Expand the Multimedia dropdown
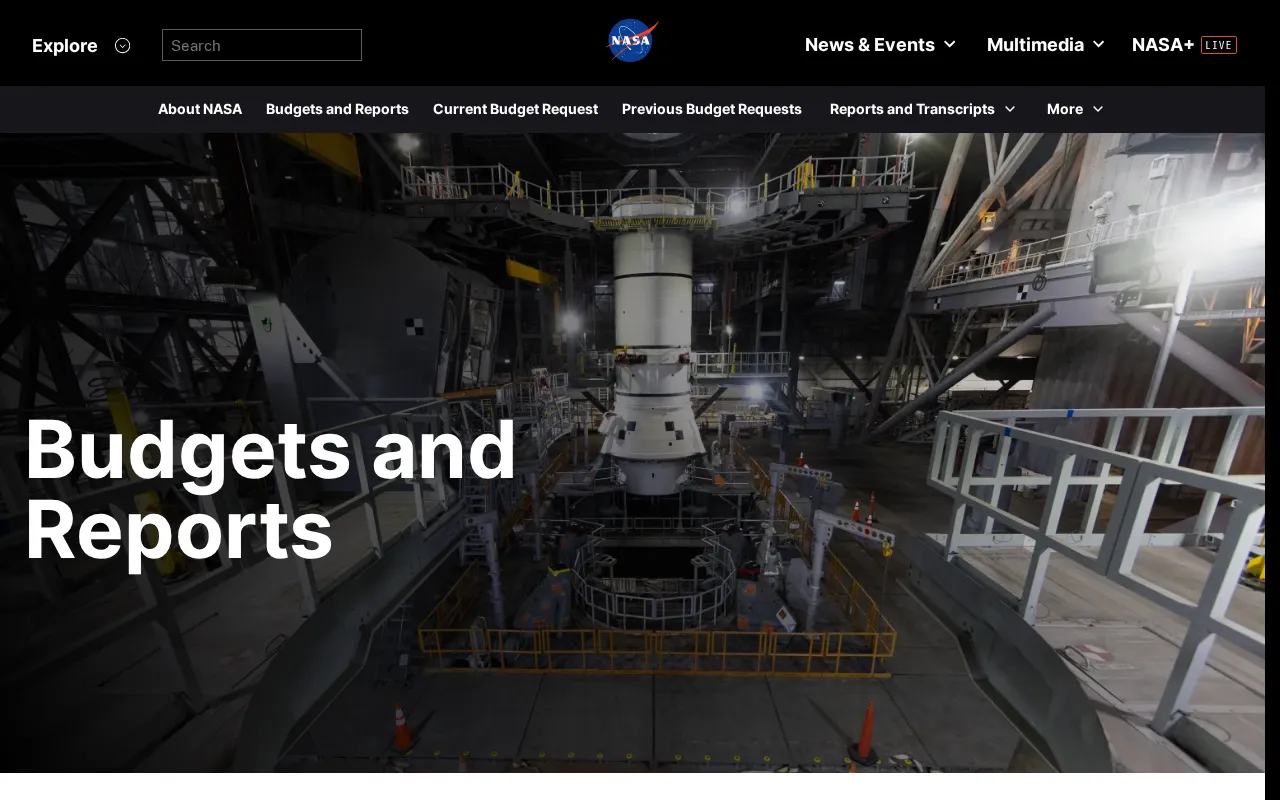 point(1045,45)
